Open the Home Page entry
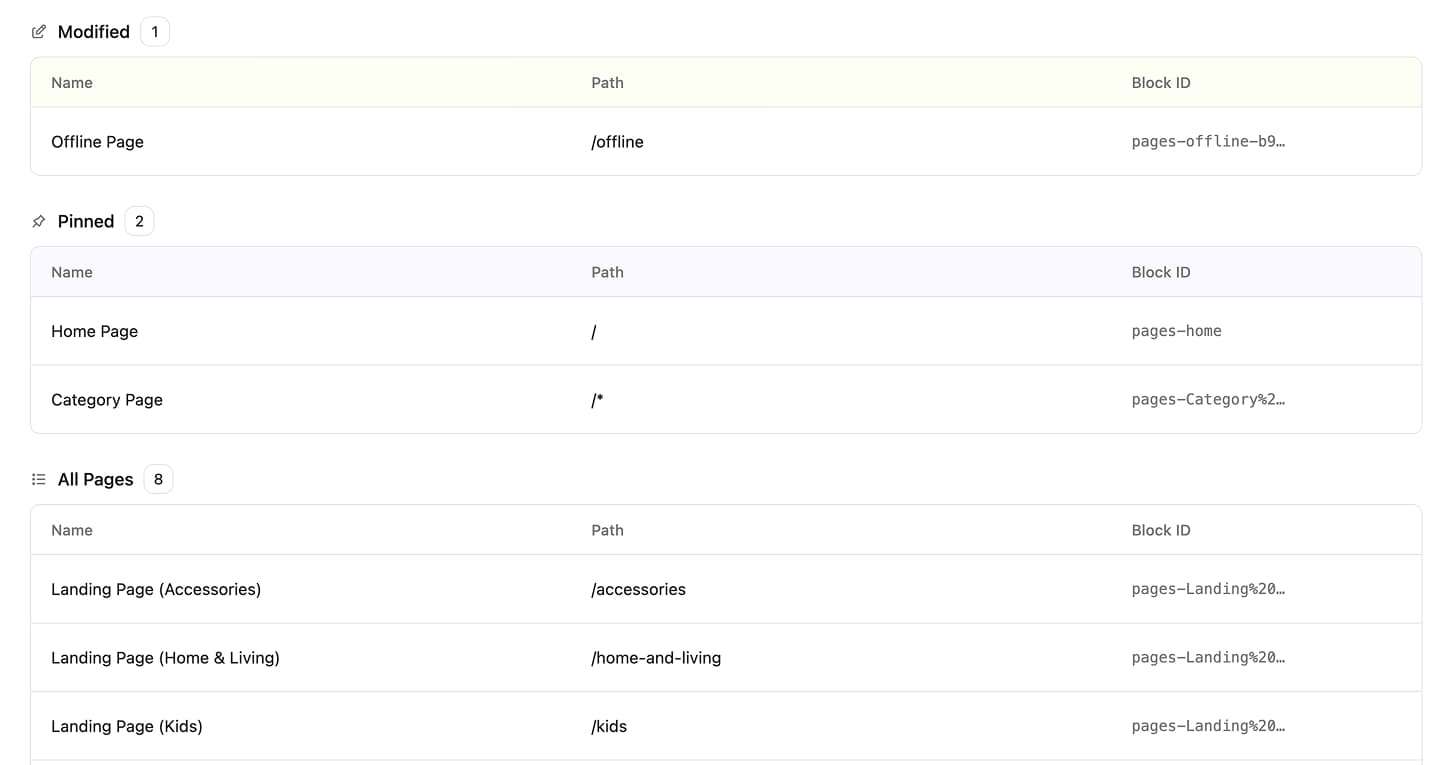Image resolution: width=1447 pixels, height=765 pixels. point(94,331)
